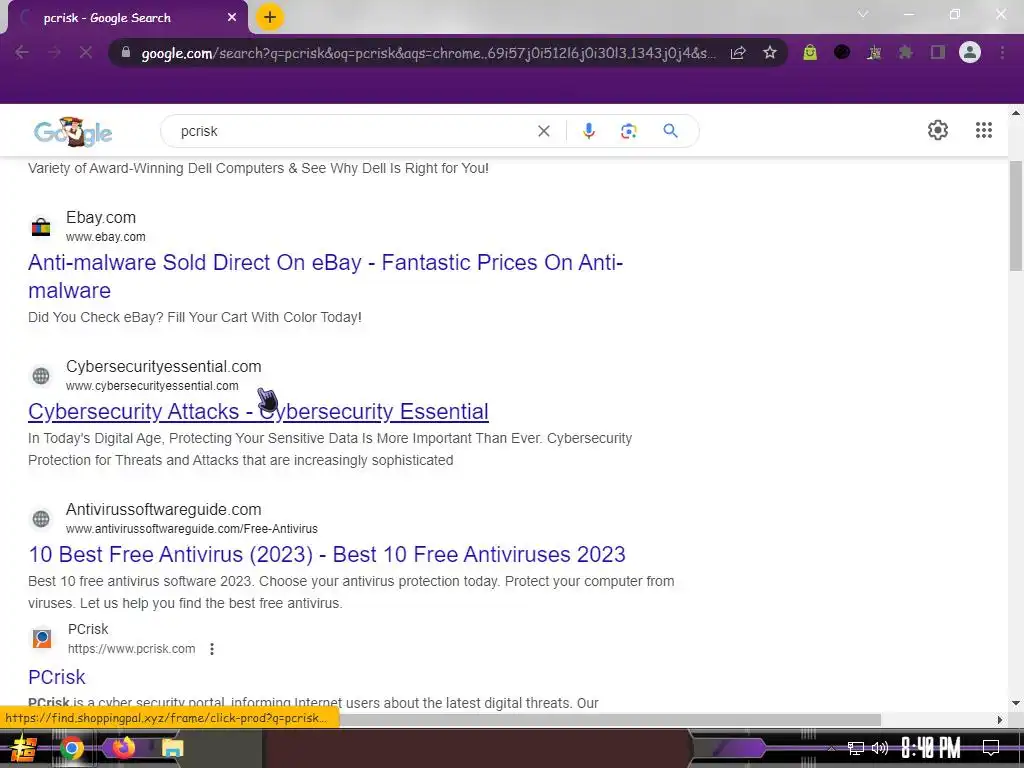The height and width of the screenshot is (768, 1024).
Task: Bookmark this page with star icon
Action: point(770,53)
